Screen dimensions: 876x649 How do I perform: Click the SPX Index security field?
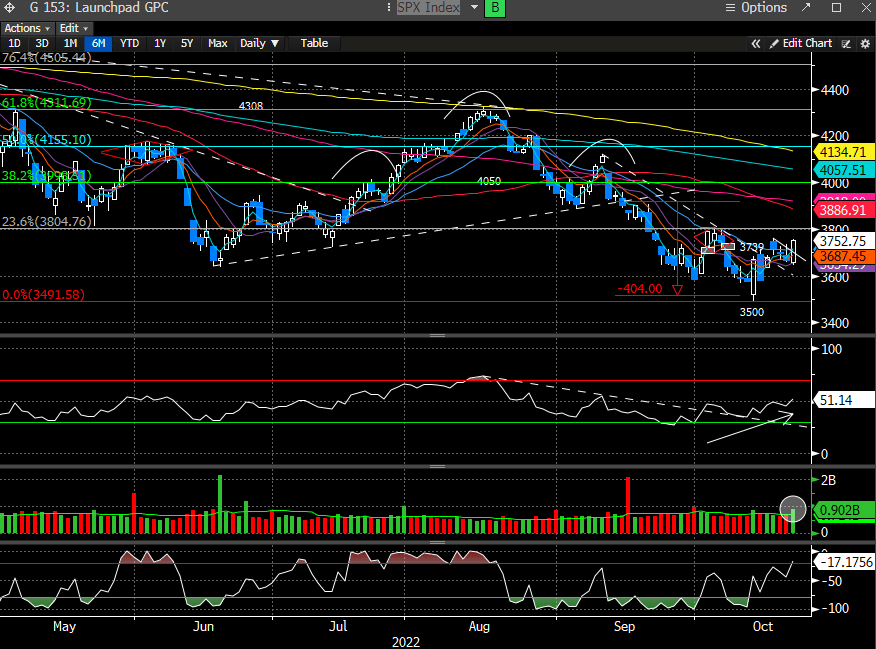point(428,7)
